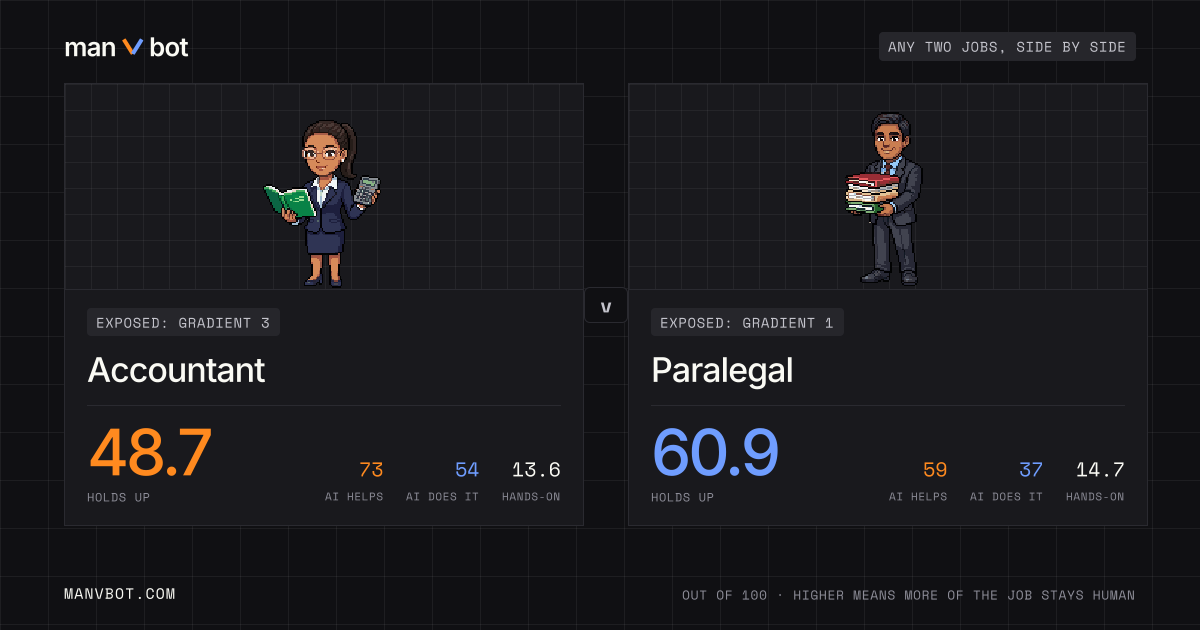The height and width of the screenshot is (630, 1200).
Task: Click the man v bot logo
Action: (x=126, y=47)
